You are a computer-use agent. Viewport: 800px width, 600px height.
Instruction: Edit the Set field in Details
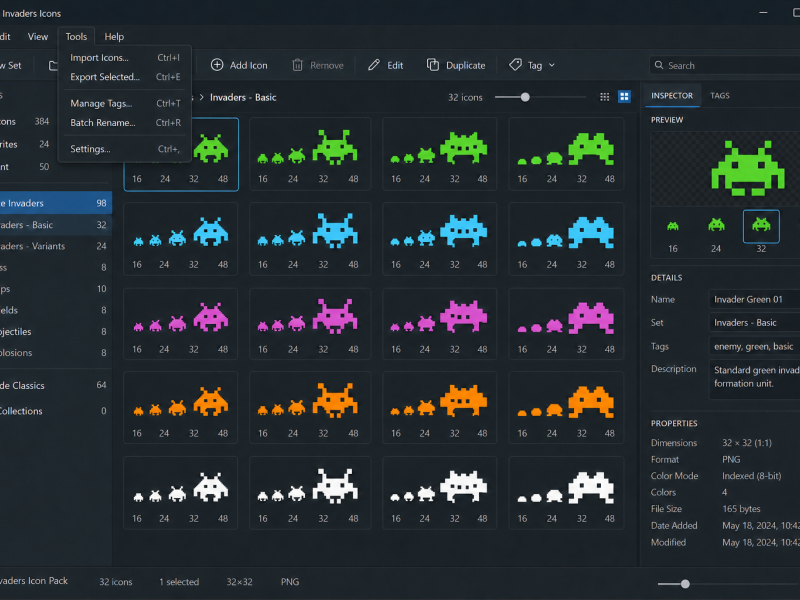pyautogui.click(x=754, y=322)
